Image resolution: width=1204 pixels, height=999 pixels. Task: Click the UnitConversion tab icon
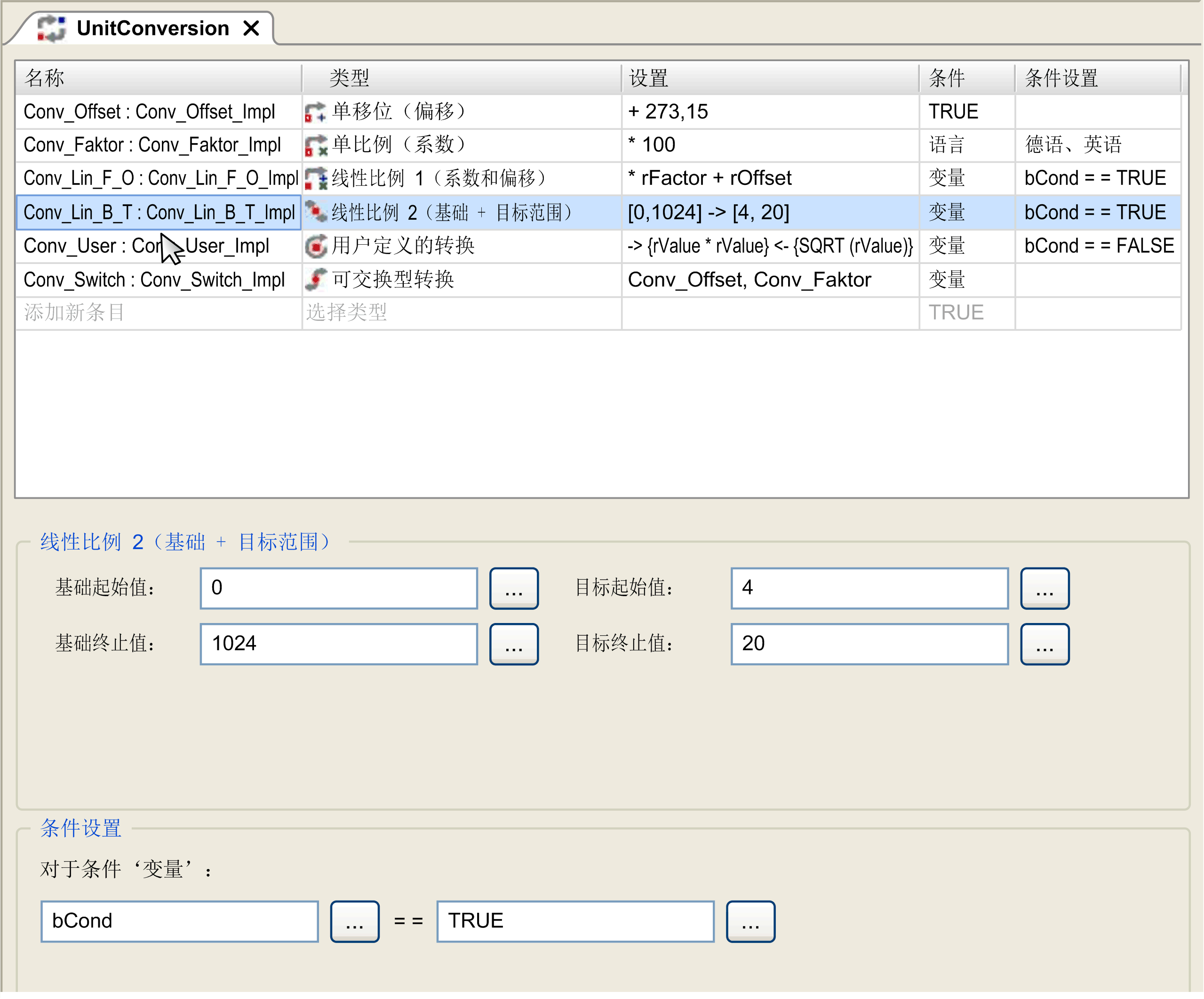point(52,28)
